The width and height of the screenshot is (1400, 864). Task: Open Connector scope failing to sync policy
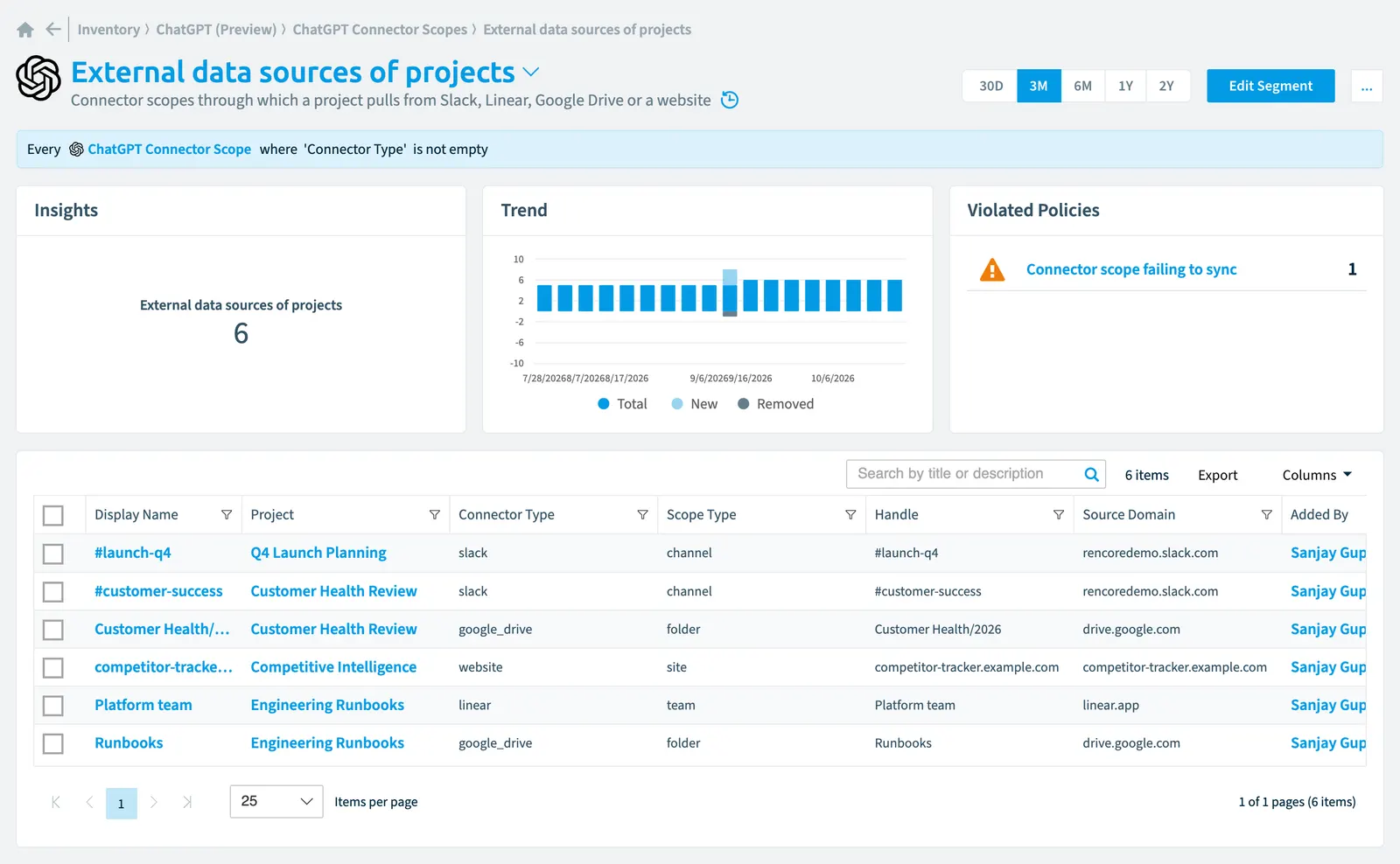pyautogui.click(x=1131, y=269)
